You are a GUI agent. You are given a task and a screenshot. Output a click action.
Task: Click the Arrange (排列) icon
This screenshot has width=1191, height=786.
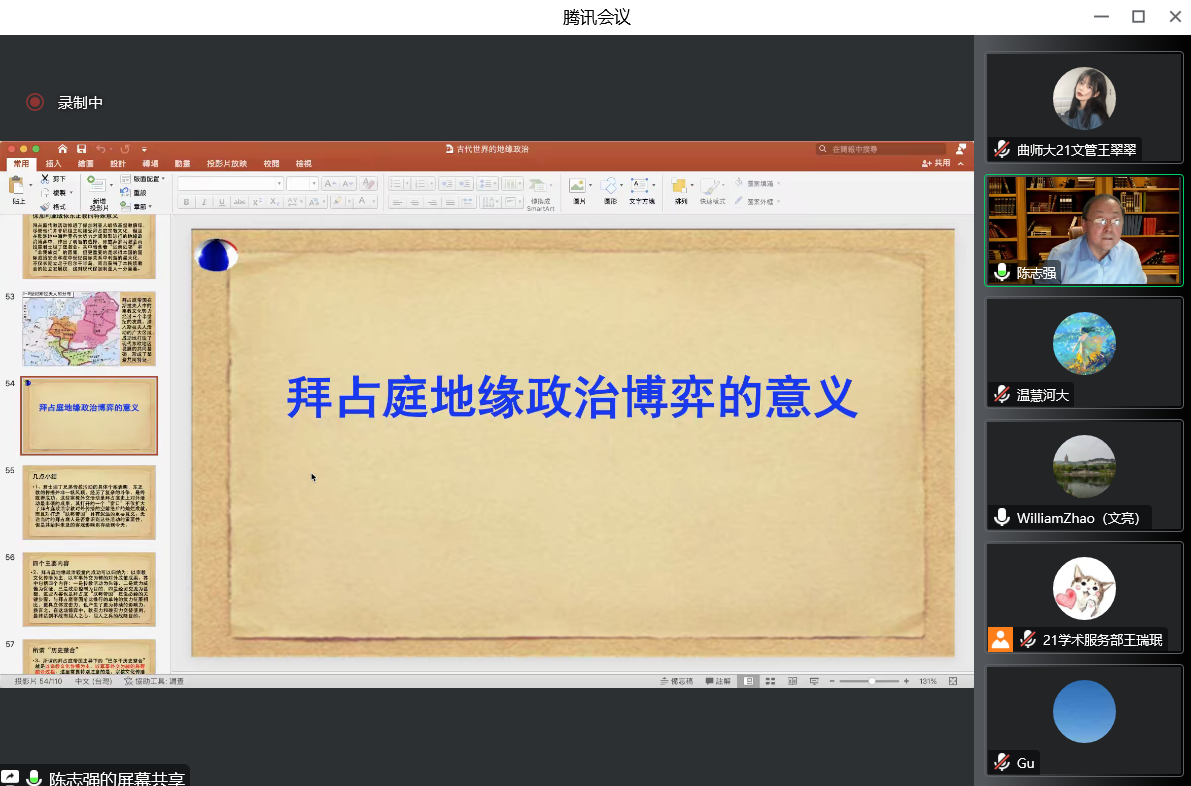[680, 187]
